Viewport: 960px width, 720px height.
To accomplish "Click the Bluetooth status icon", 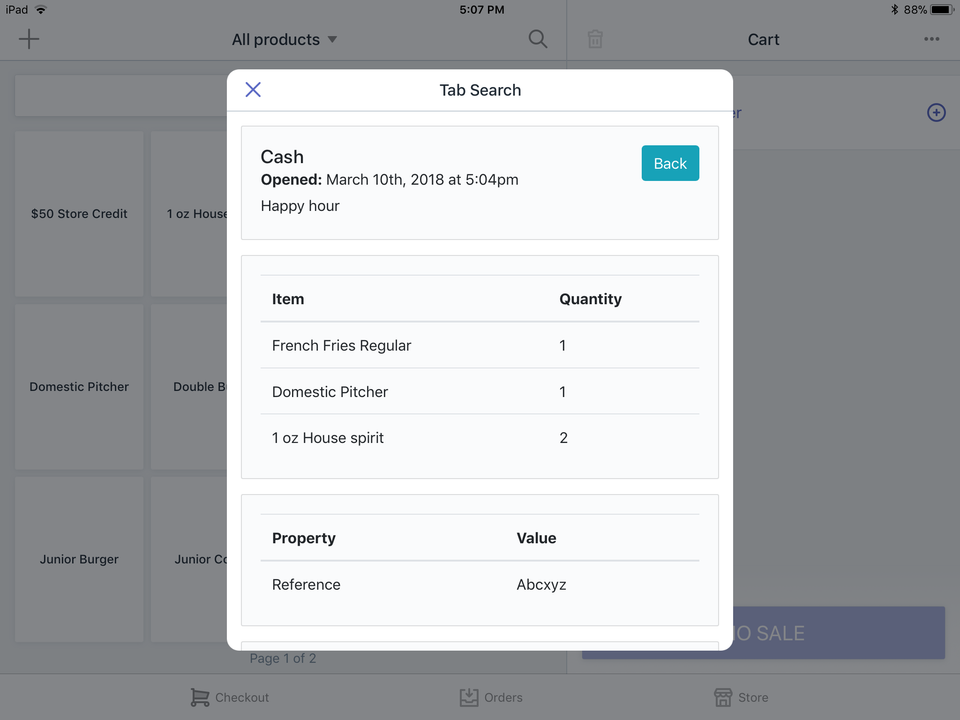I will click(x=894, y=10).
